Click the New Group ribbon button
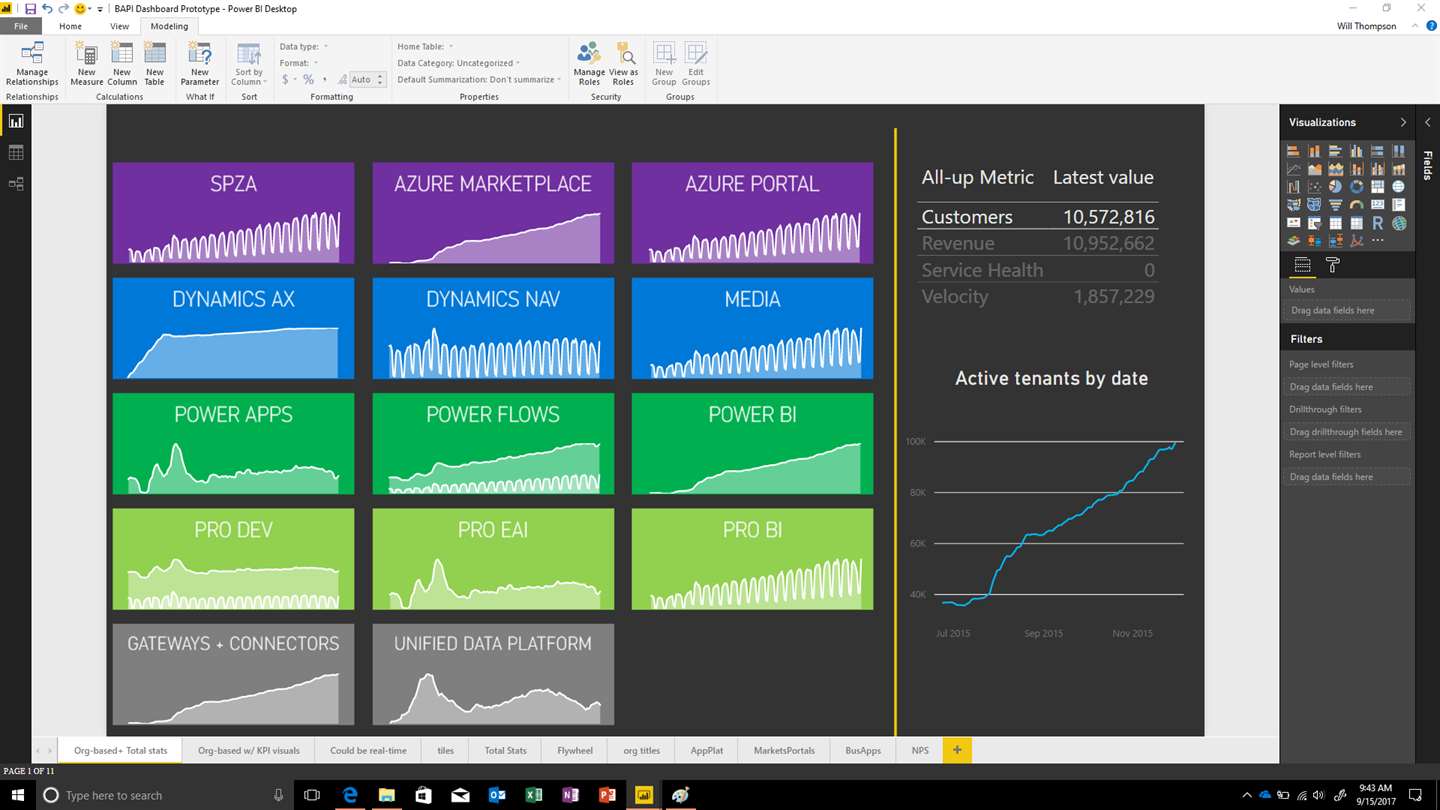The width and height of the screenshot is (1440, 810). click(x=664, y=64)
